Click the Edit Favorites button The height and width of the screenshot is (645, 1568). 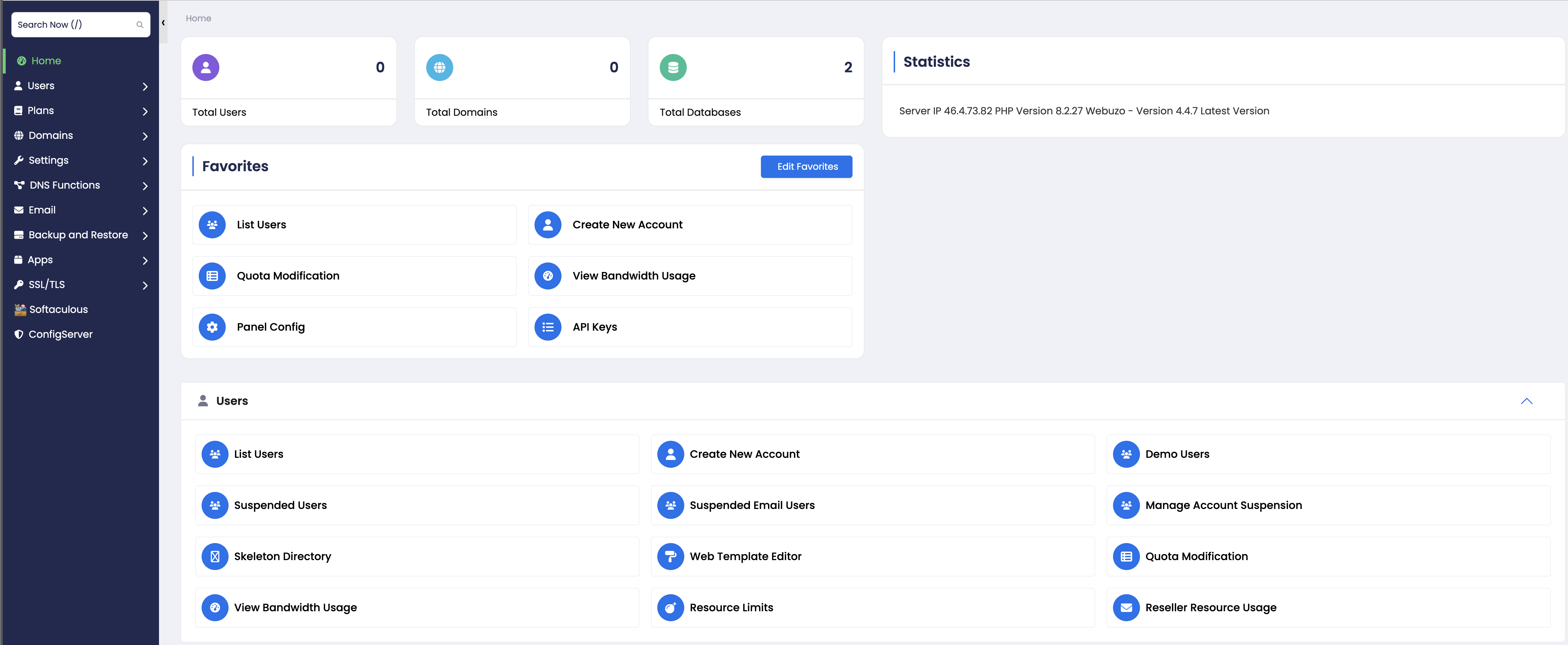tap(806, 166)
